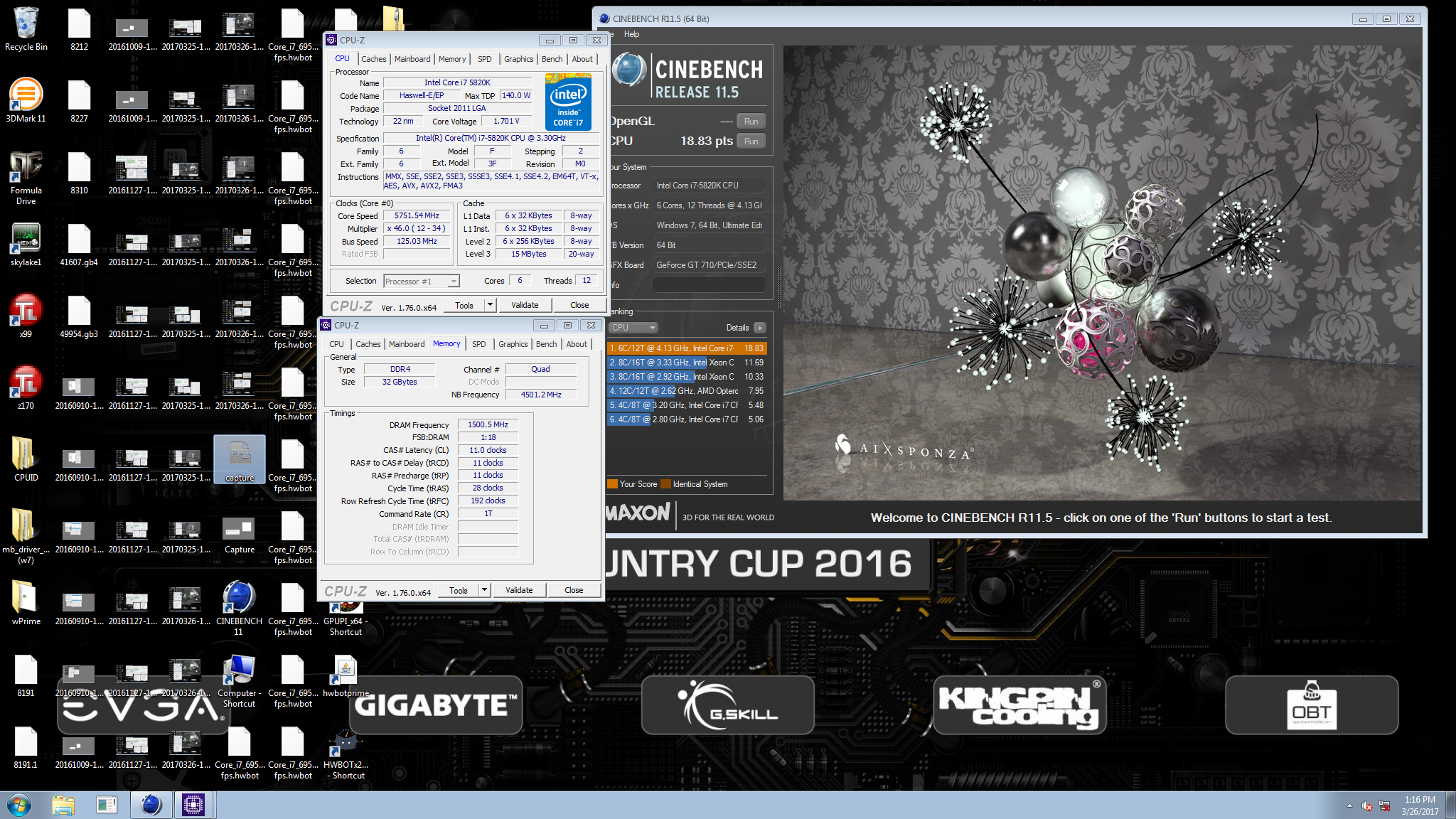The height and width of the screenshot is (819, 1456).
Task: Select the highlighted capture desktop icon
Action: [x=240, y=459]
